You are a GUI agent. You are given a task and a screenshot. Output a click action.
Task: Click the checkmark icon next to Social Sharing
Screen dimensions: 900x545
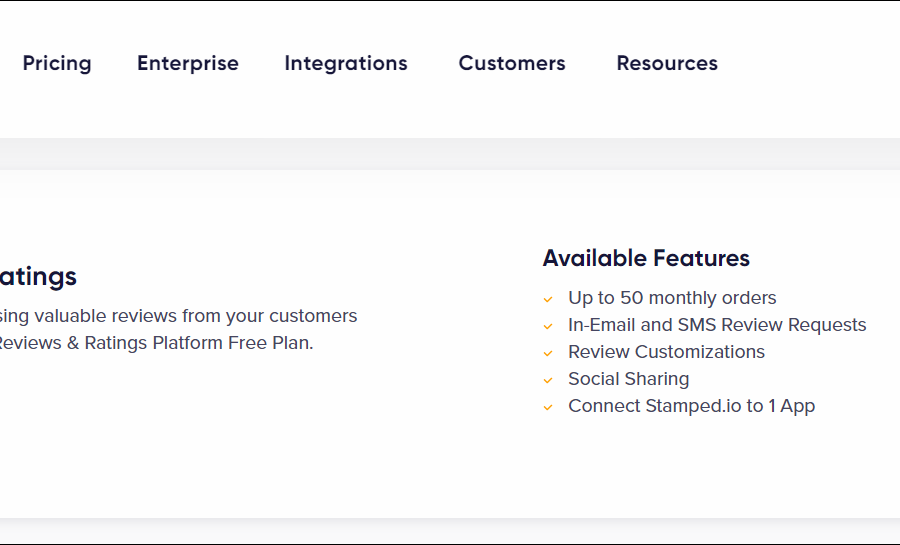click(548, 380)
